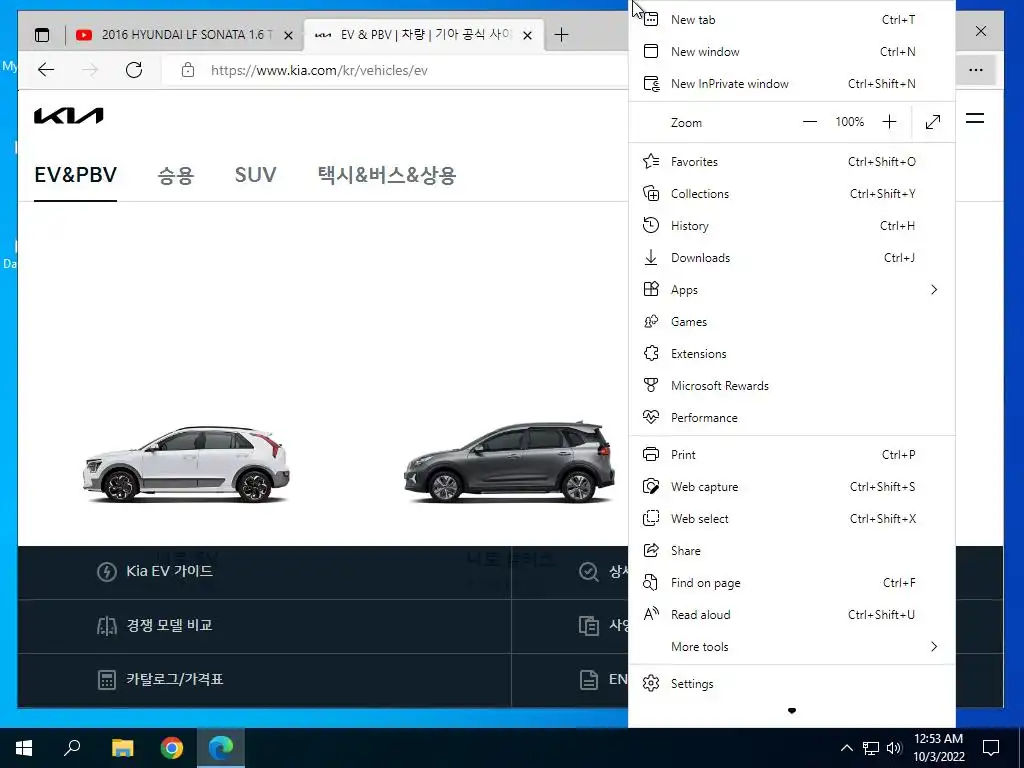The height and width of the screenshot is (768, 1024).
Task: Select the EV&PBV vehicle tab
Action: click(76, 175)
